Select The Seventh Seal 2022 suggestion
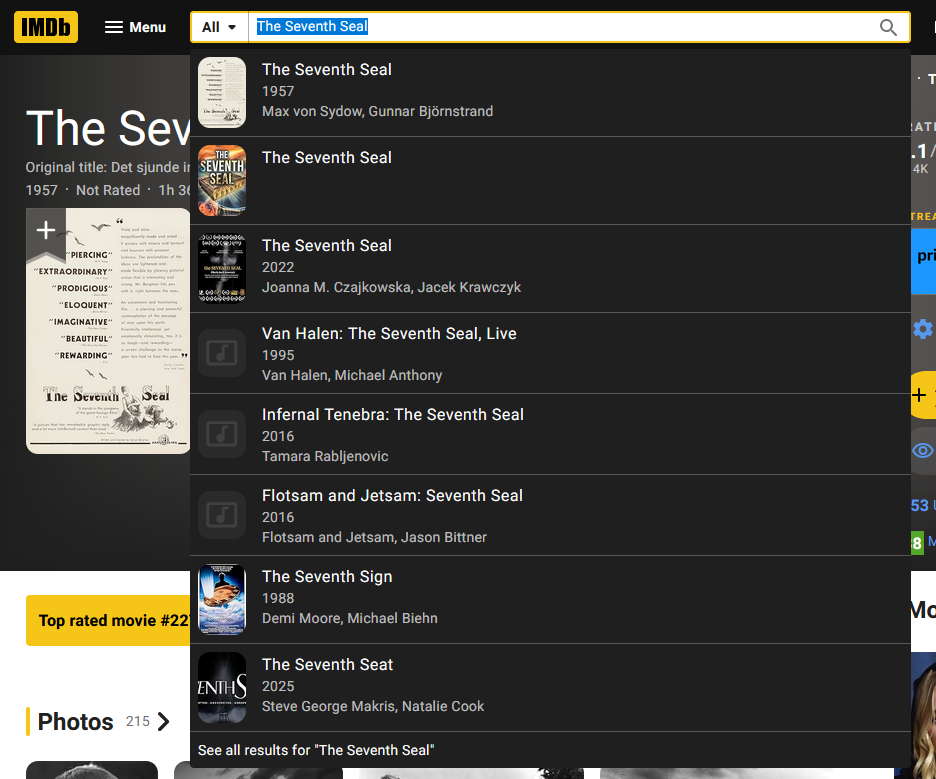 (x=550, y=269)
